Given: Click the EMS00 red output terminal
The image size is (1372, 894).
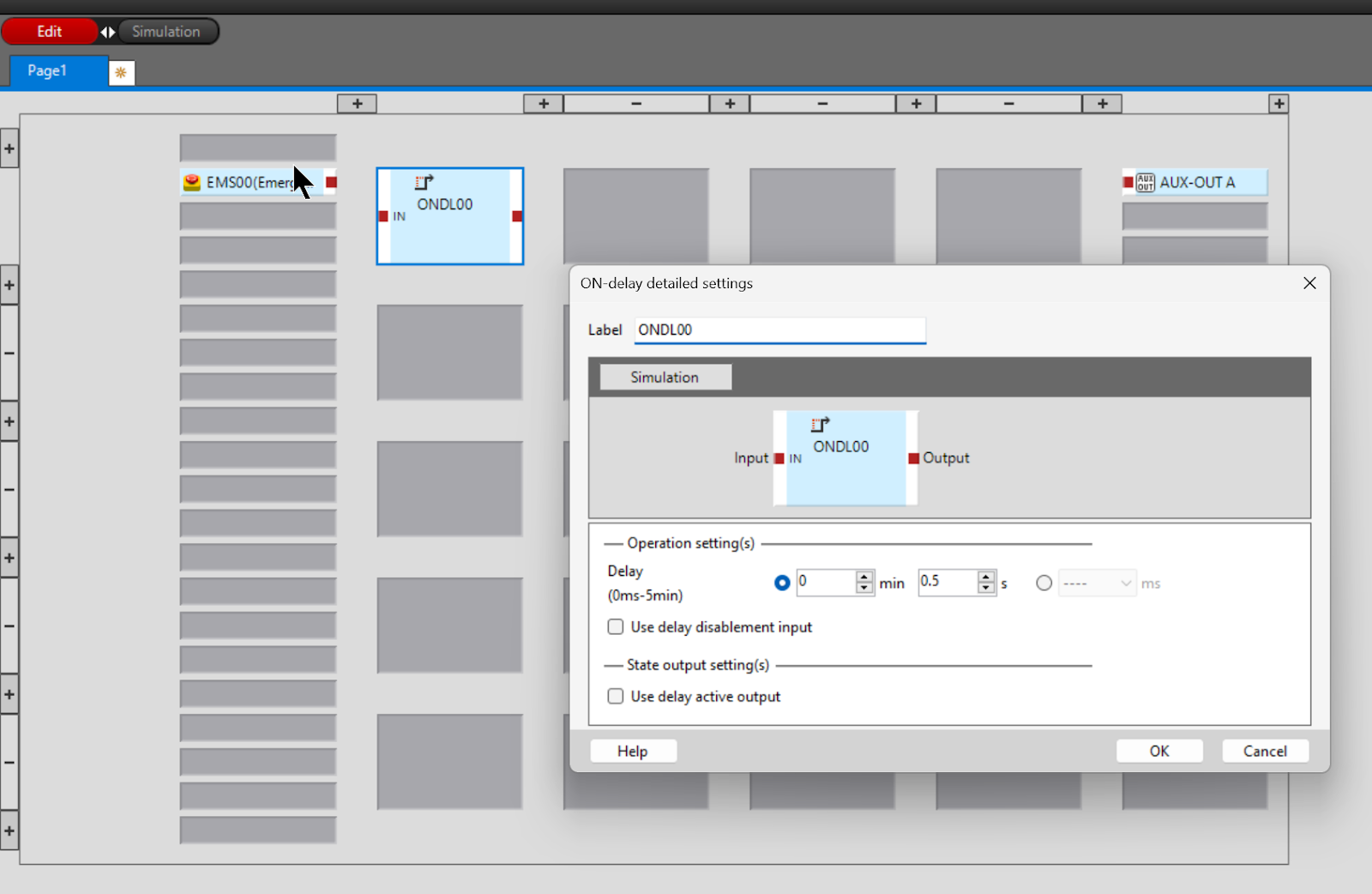Looking at the screenshot, I should [331, 182].
